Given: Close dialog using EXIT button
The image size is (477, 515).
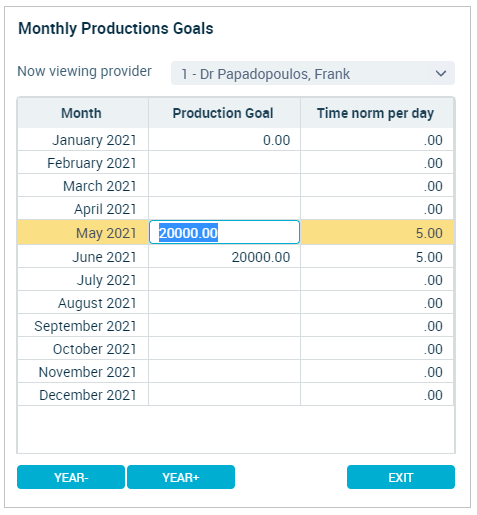Looking at the screenshot, I should (401, 477).
